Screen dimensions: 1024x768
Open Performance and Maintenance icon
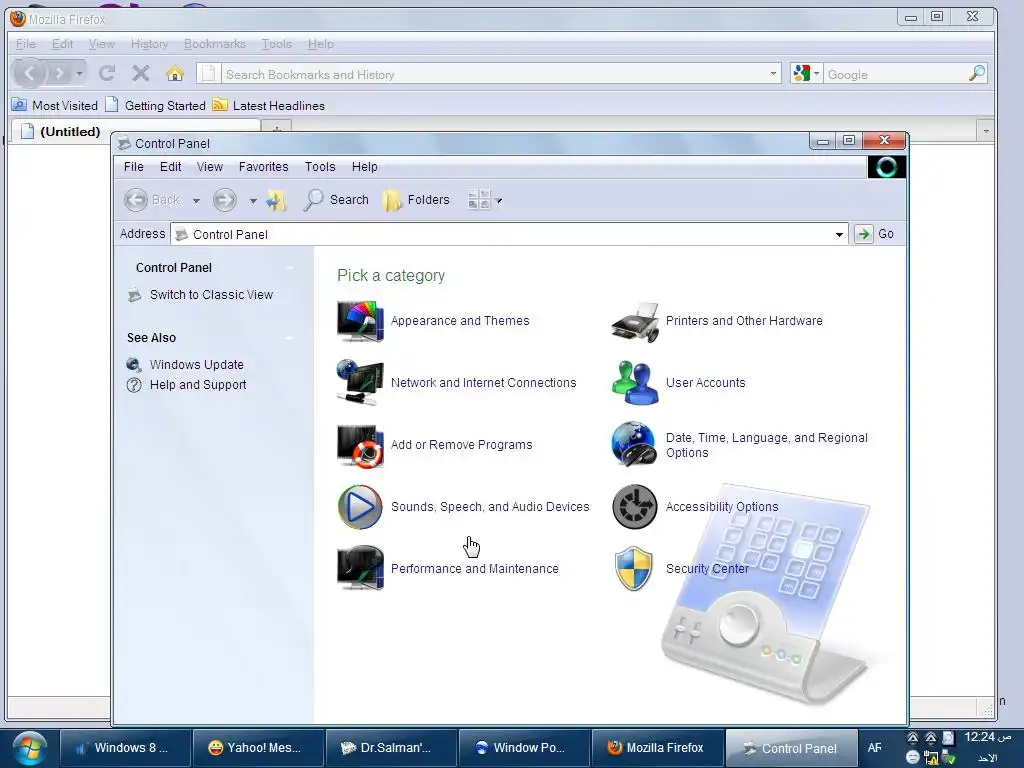click(x=360, y=568)
